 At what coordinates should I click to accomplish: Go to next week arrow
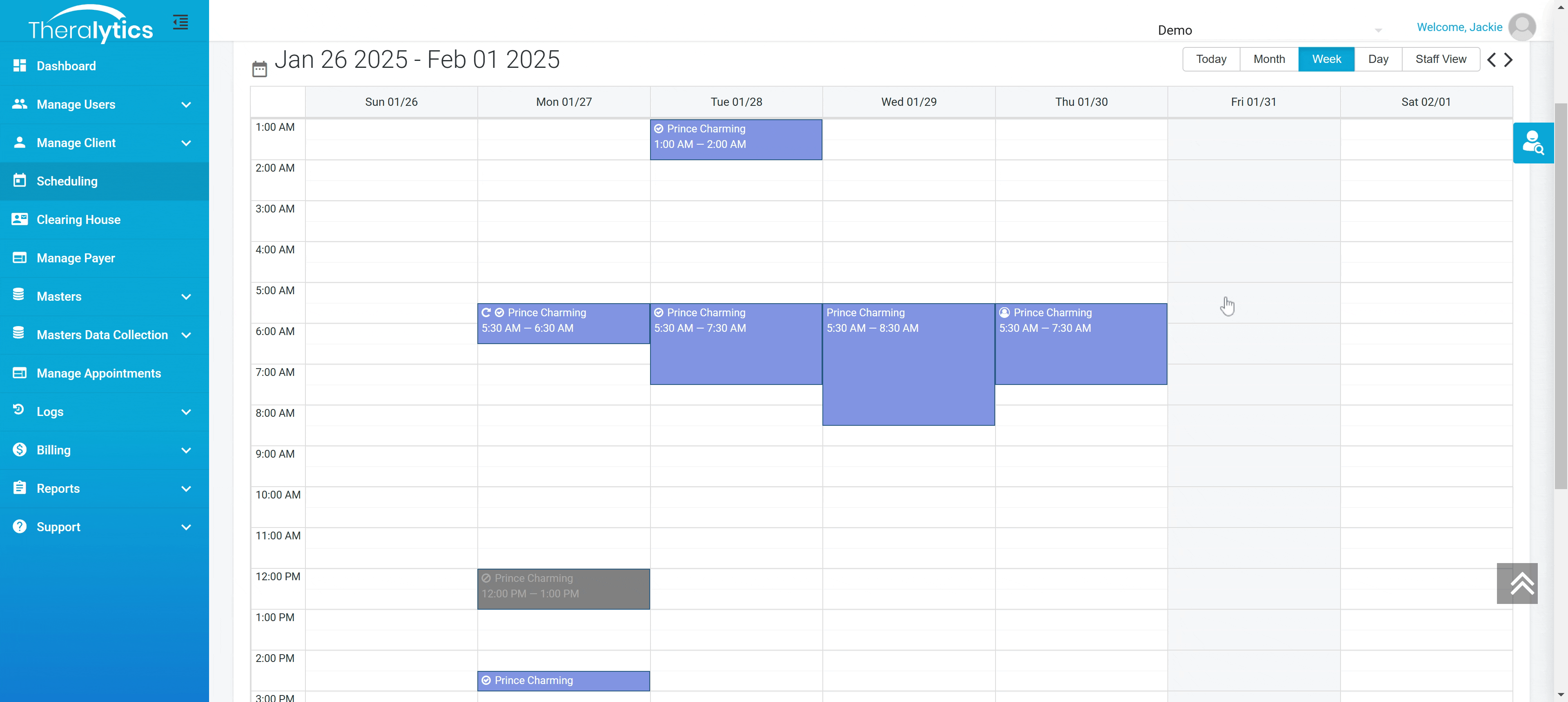[1508, 60]
